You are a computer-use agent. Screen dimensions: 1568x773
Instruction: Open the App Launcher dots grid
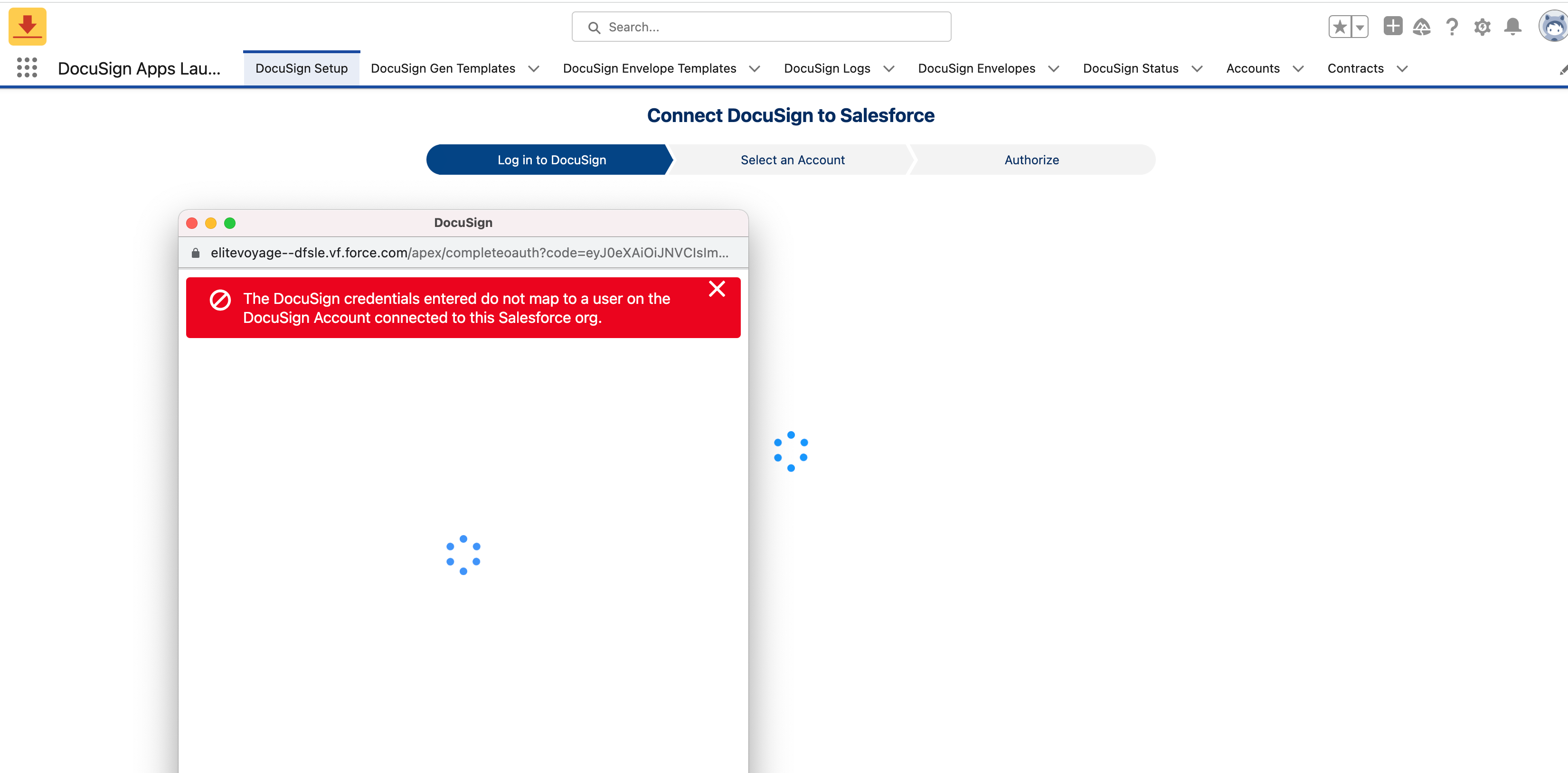point(27,67)
